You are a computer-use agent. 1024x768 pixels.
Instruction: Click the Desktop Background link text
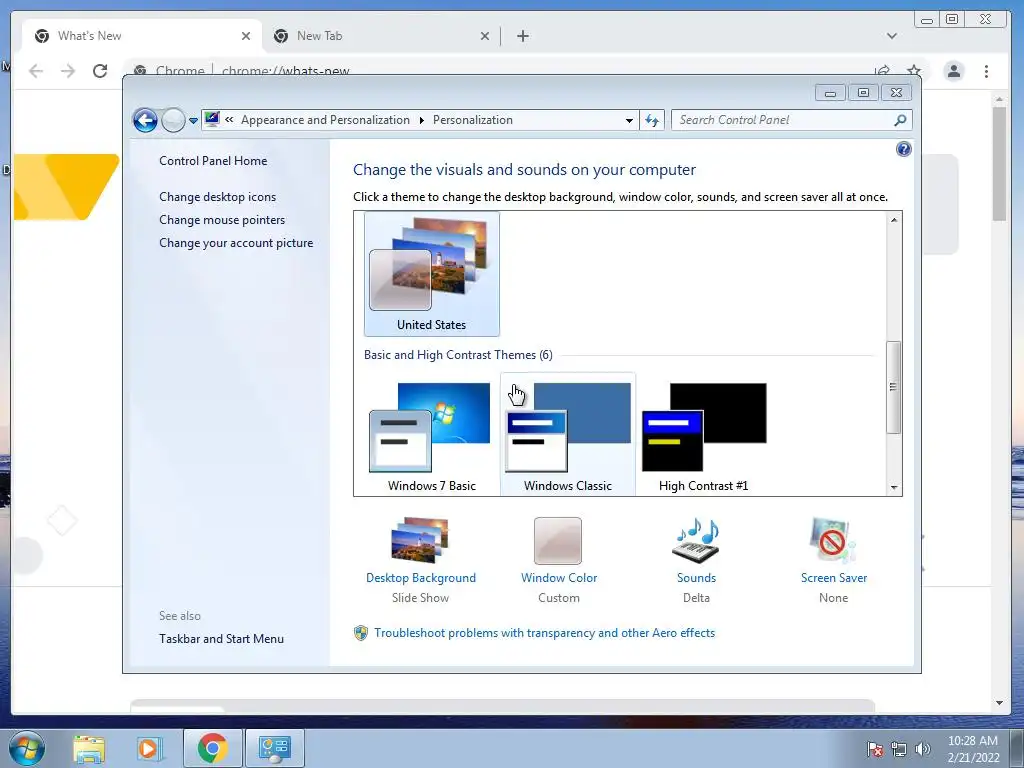point(421,578)
